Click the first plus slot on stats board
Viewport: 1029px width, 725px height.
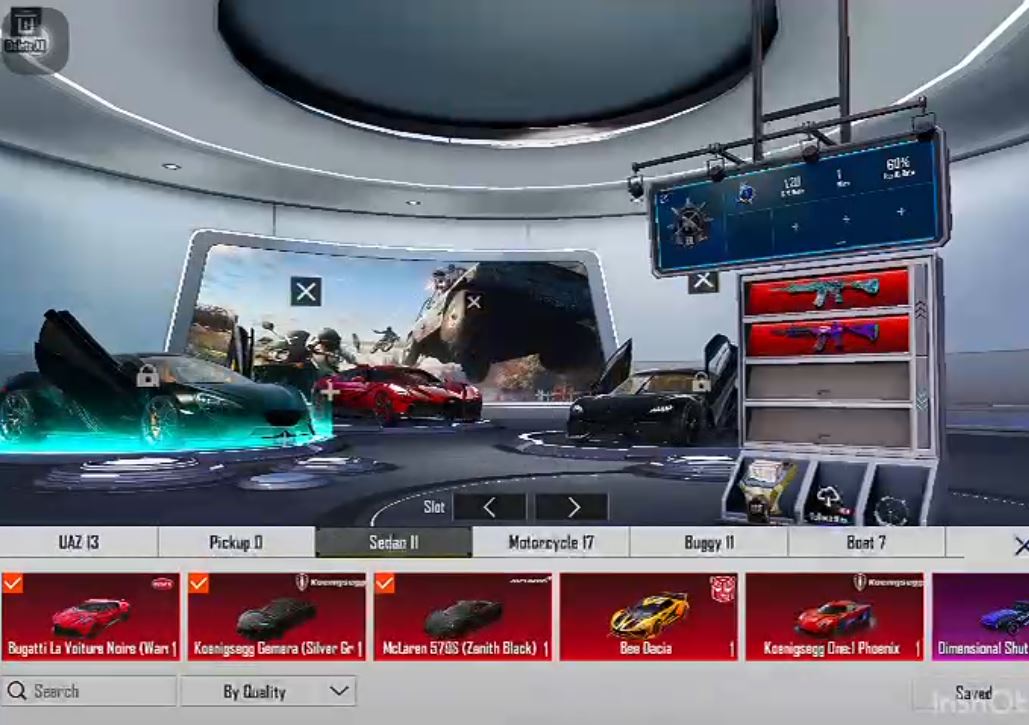pyautogui.click(x=795, y=227)
